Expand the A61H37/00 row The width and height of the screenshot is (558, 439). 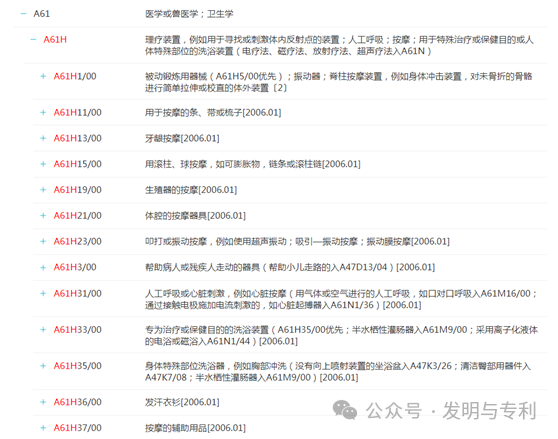point(43,428)
